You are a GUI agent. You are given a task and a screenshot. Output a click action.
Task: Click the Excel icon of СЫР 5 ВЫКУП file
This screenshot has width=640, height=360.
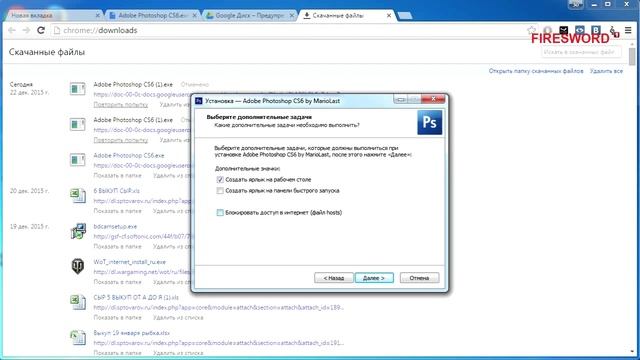pyautogui.click(x=78, y=302)
